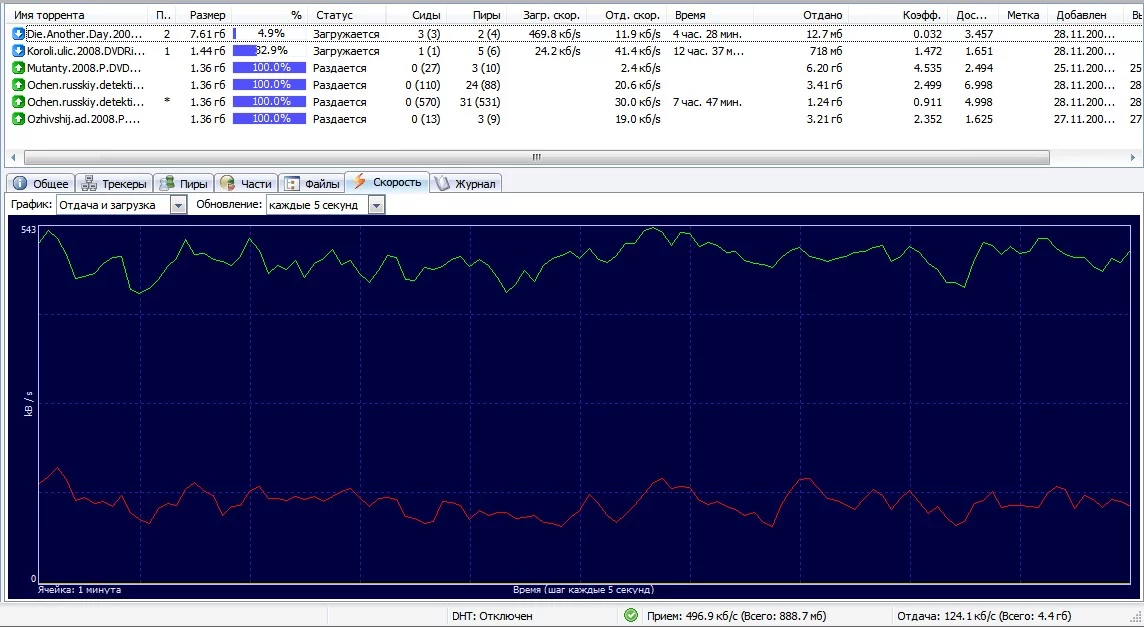This screenshot has width=1144, height=627.
Task: Click seeding icon of Mutanty.2008 torrent
Action: (x=18, y=68)
